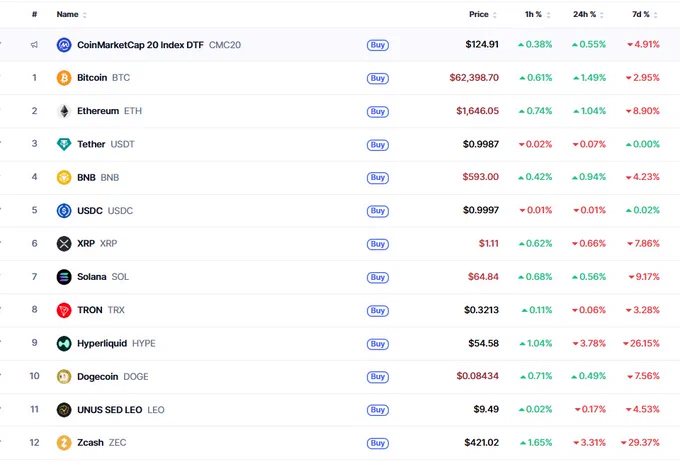Open the Dogecoin DOGE name link

tap(113, 377)
